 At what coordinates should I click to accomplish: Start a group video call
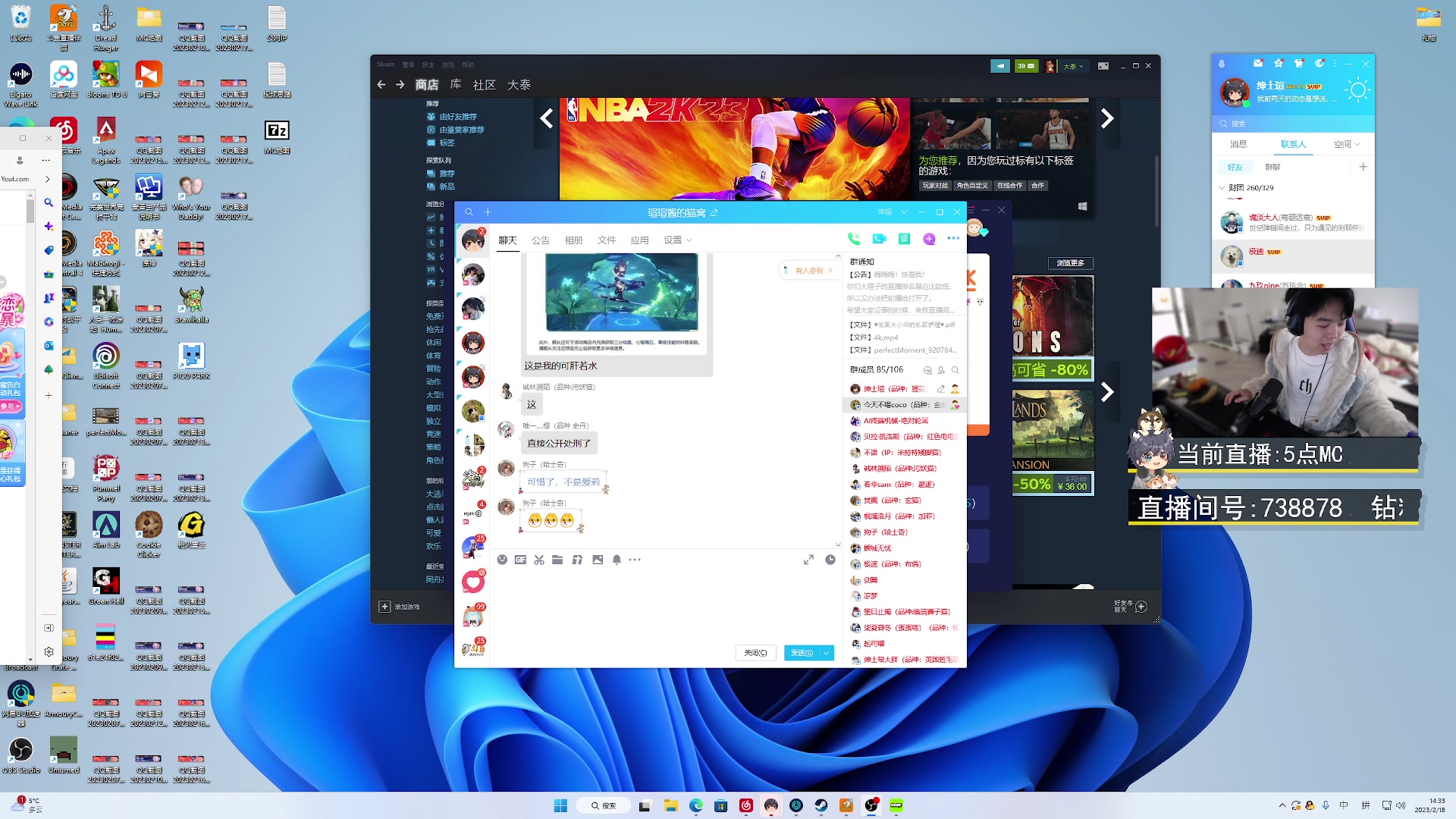pyautogui.click(x=879, y=239)
